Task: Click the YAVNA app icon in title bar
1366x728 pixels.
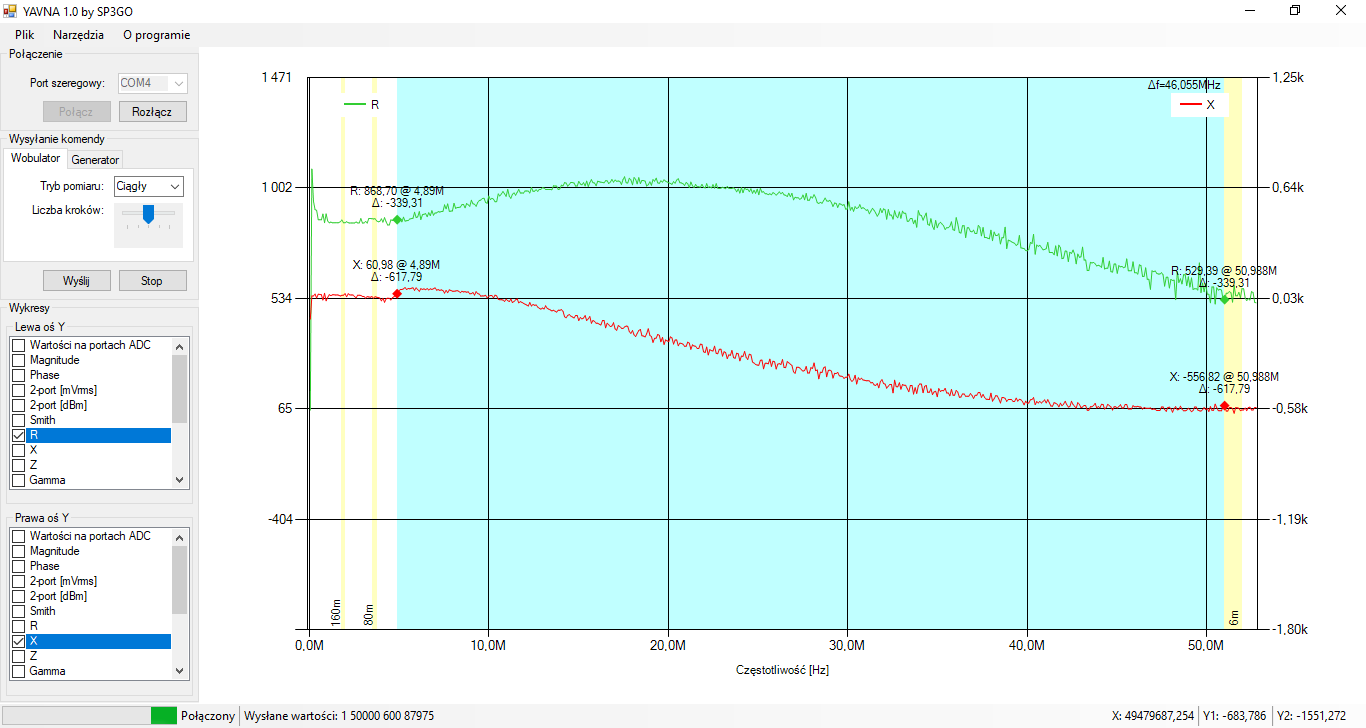Action: (x=10, y=10)
